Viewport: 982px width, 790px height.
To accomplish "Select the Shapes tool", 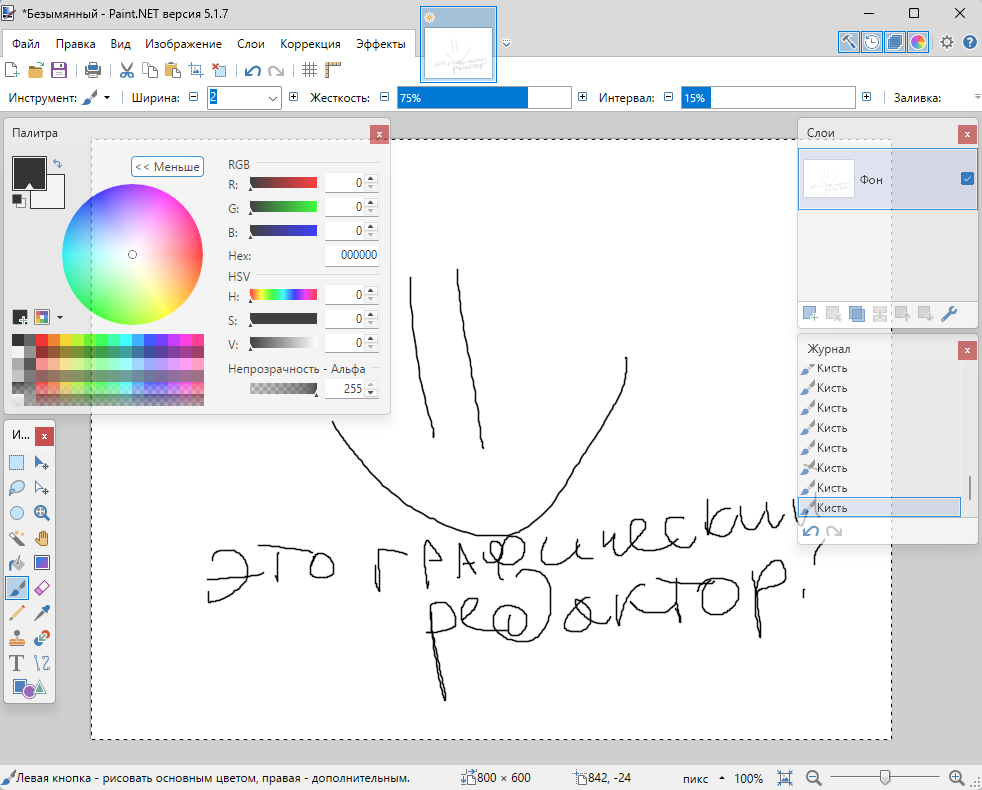I will point(29,689).
